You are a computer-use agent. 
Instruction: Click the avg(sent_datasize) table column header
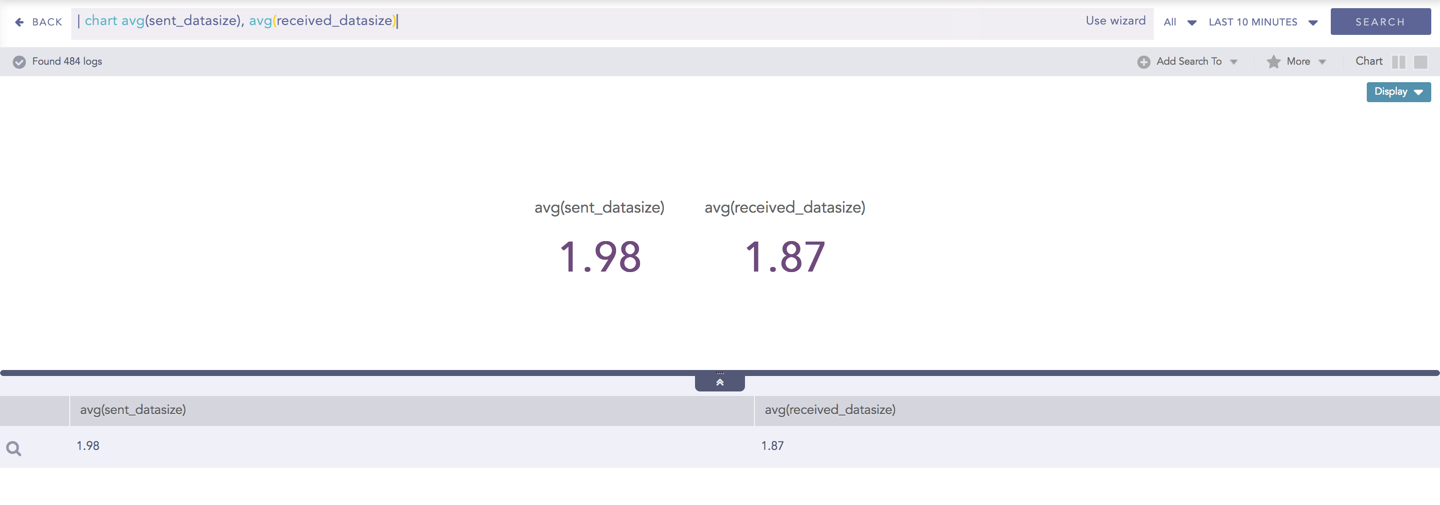click(x=133, y=410)
